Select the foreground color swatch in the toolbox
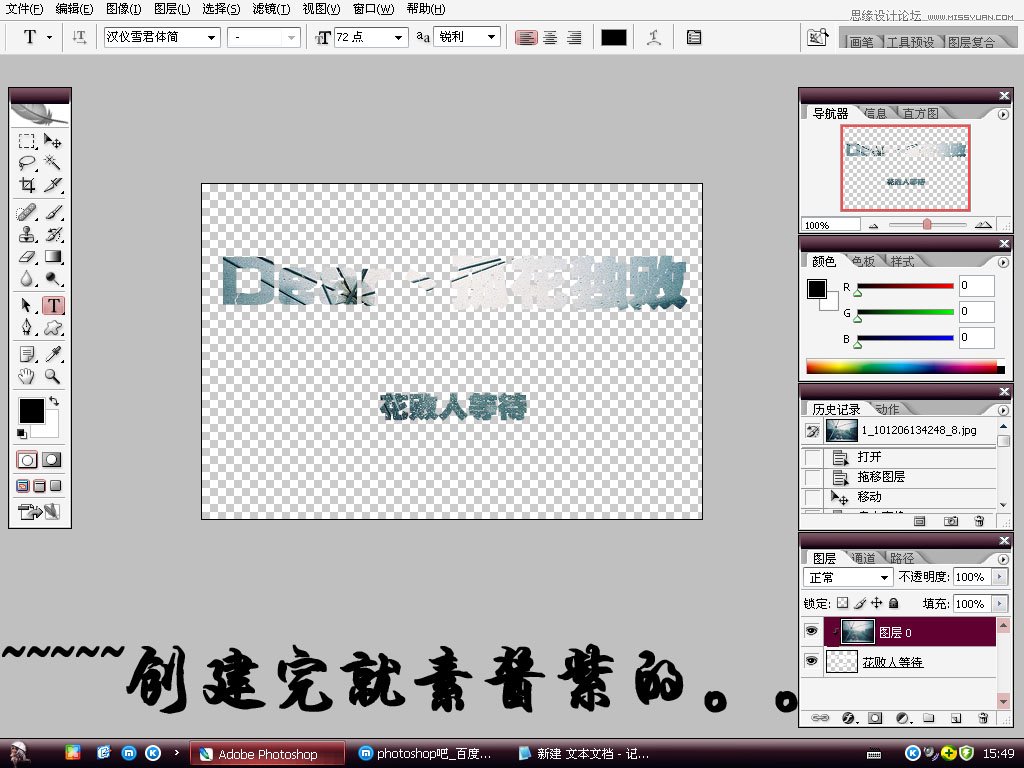The image size is (1024, 768). (x=32, y=410)
